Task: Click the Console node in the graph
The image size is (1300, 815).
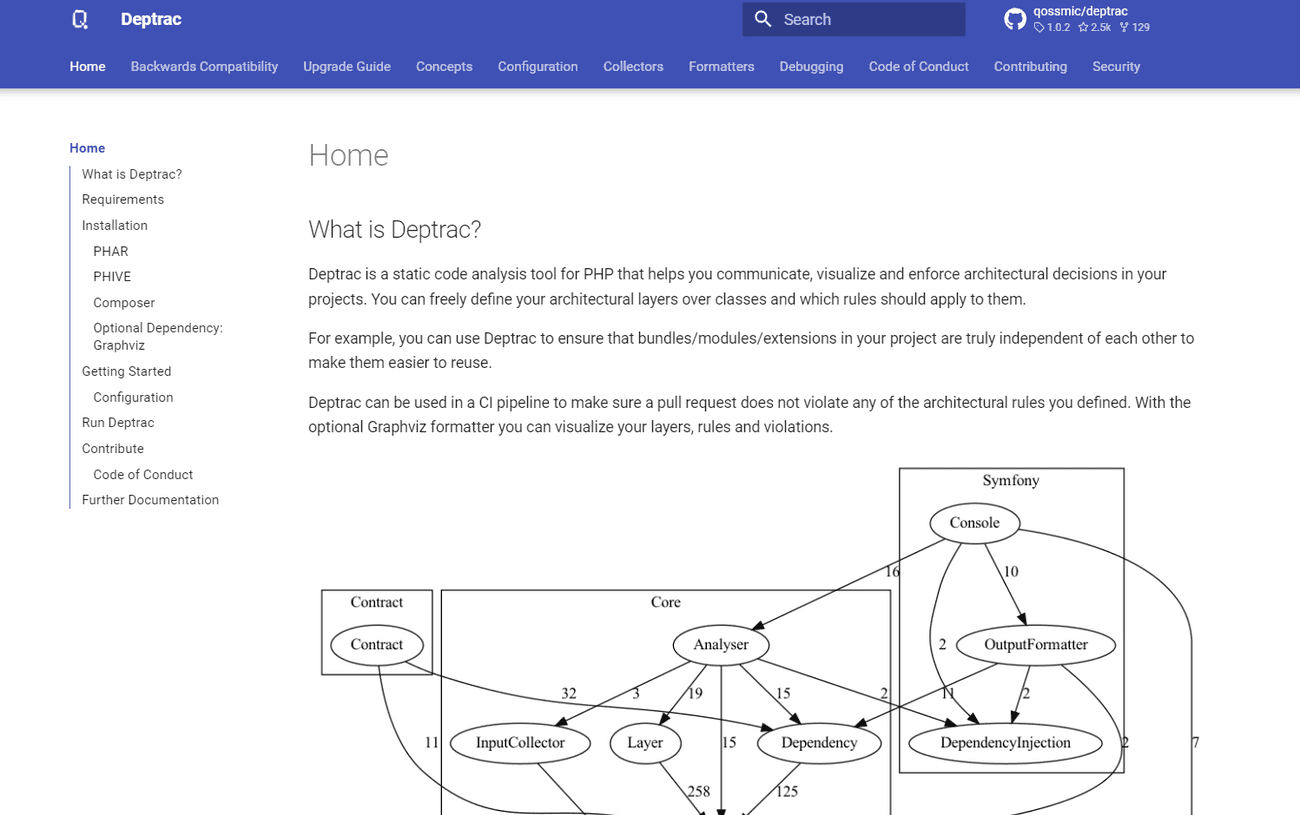Action: (975, 523)
